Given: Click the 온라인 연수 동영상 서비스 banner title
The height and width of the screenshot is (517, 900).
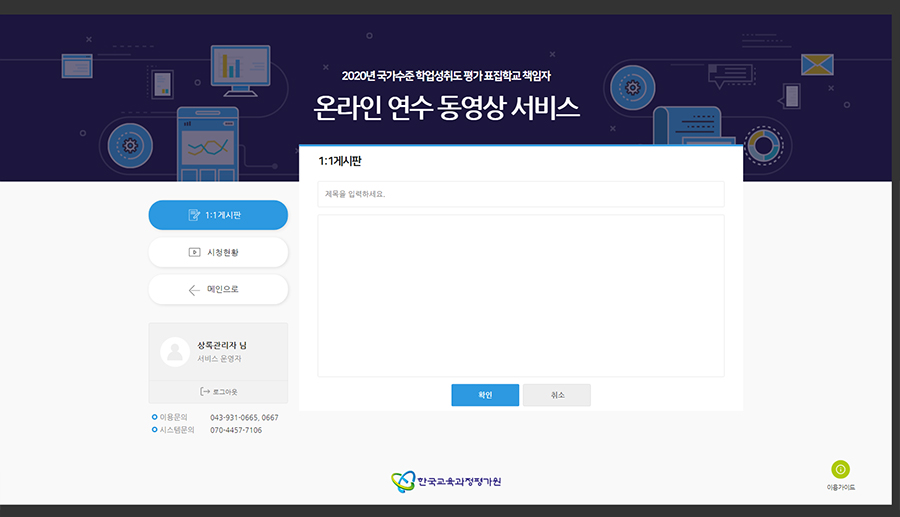Looking at the screenshot, I should (x=446, y=108).
